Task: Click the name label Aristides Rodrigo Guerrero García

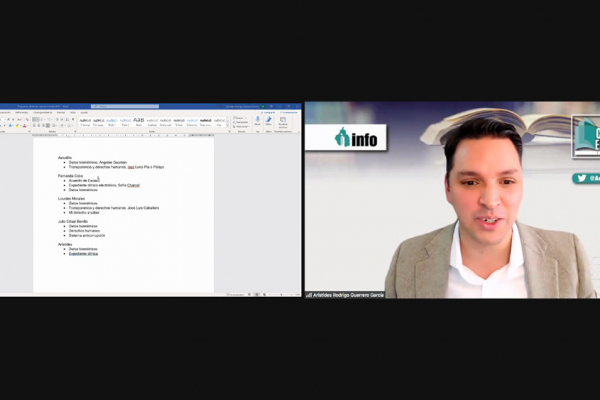Action: coord(348,295)
